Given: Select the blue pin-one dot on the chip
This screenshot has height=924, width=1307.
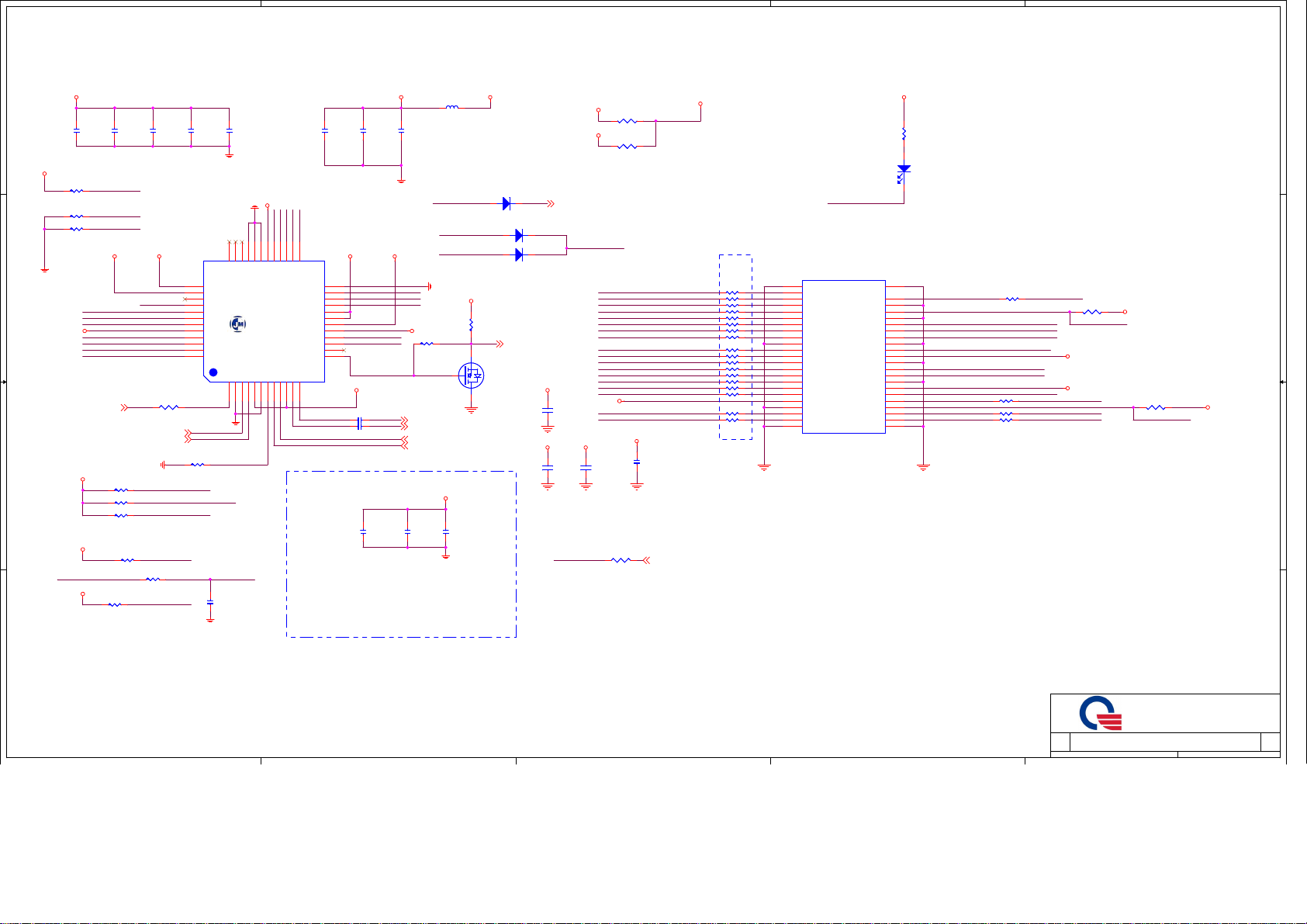Looking at the screenshot, I should click(213, 372).
